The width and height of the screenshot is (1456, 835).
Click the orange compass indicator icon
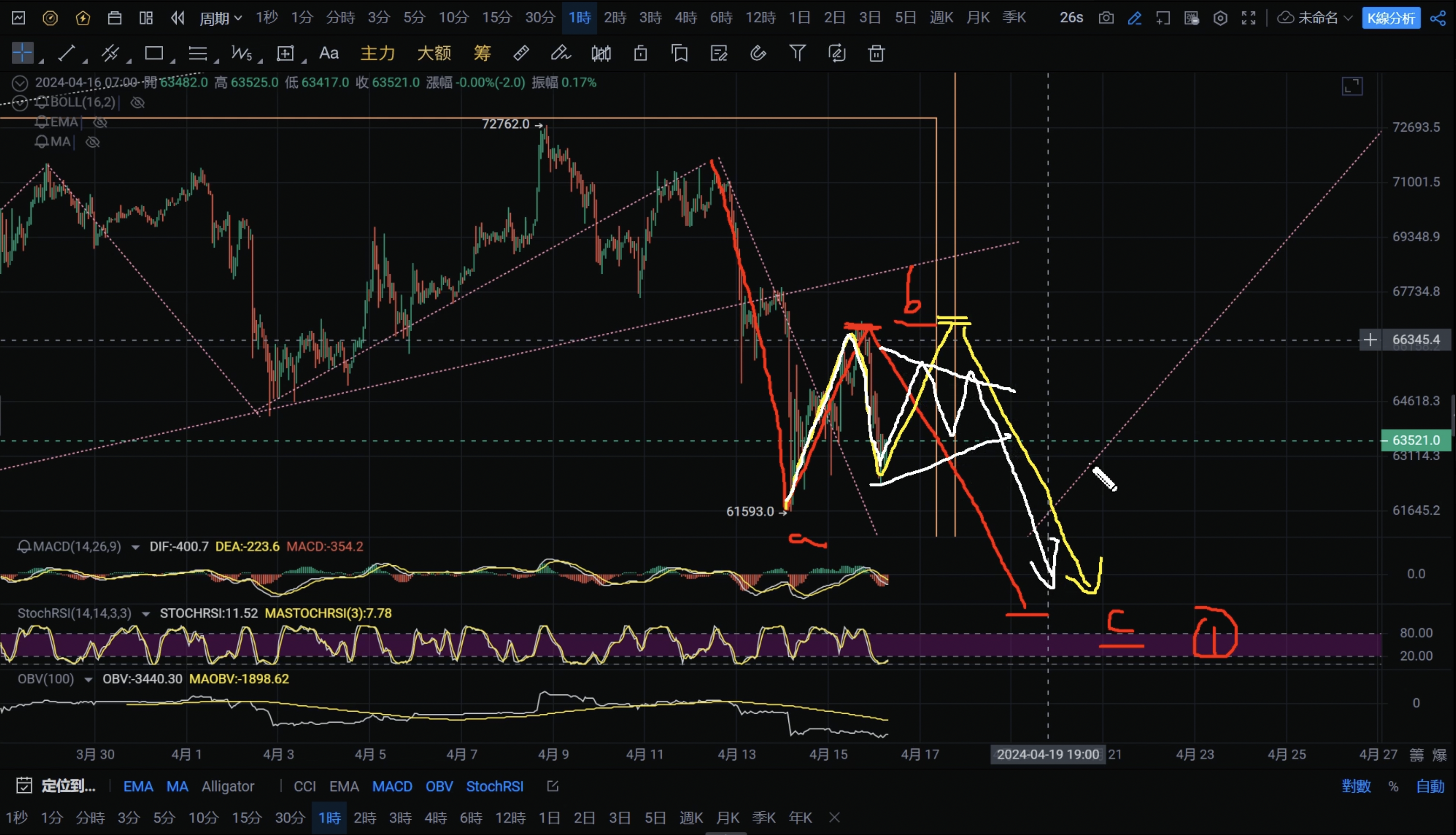click(50, 18)
